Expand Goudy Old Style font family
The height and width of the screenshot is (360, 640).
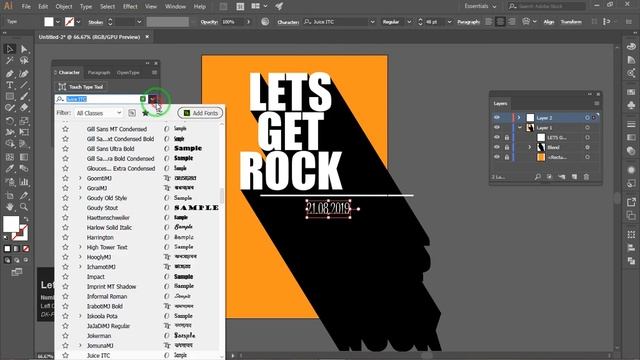(x=80, y=198)
